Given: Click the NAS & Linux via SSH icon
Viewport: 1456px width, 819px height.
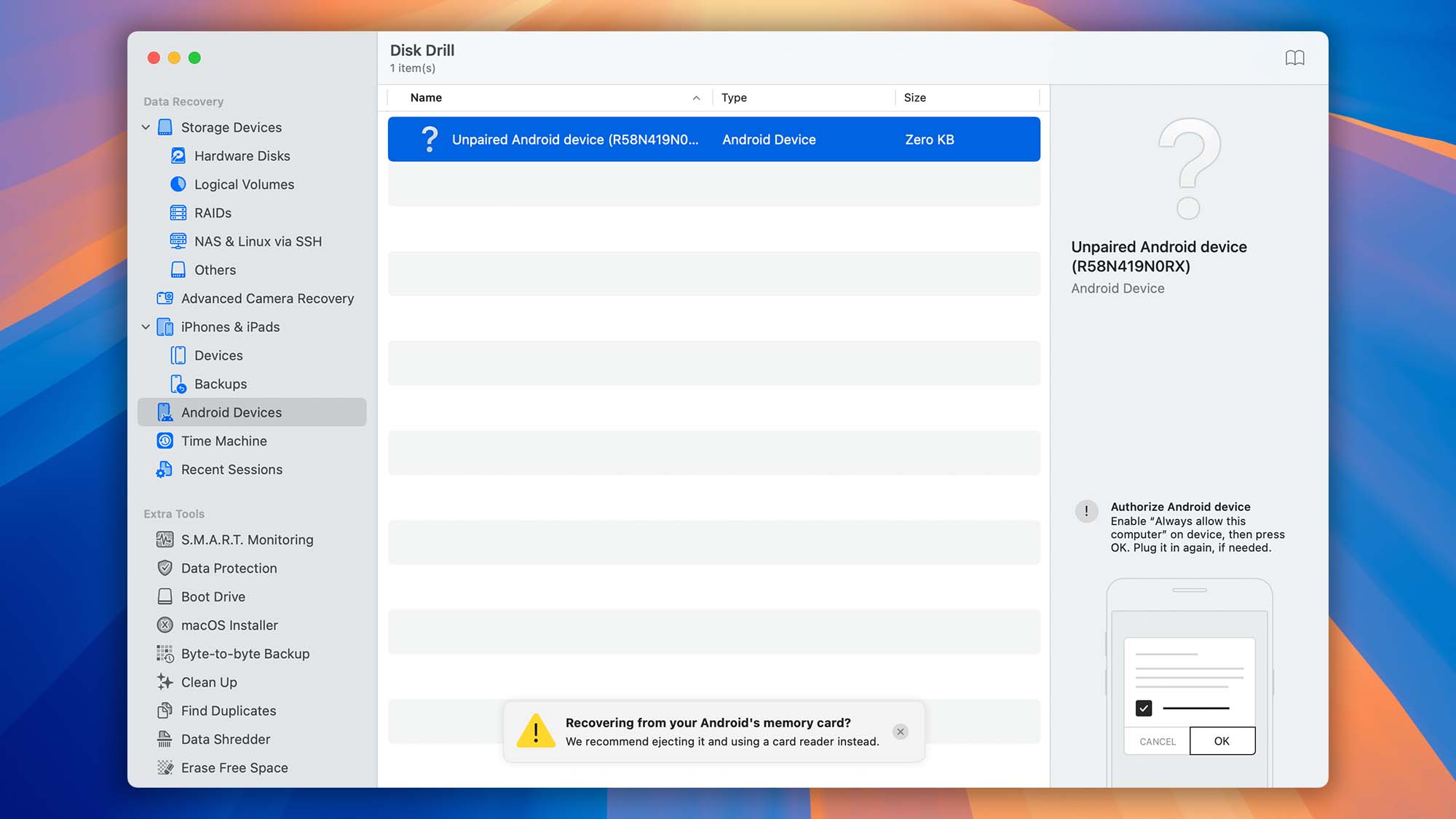Looking at the screenshot, I should pos(178,241).
